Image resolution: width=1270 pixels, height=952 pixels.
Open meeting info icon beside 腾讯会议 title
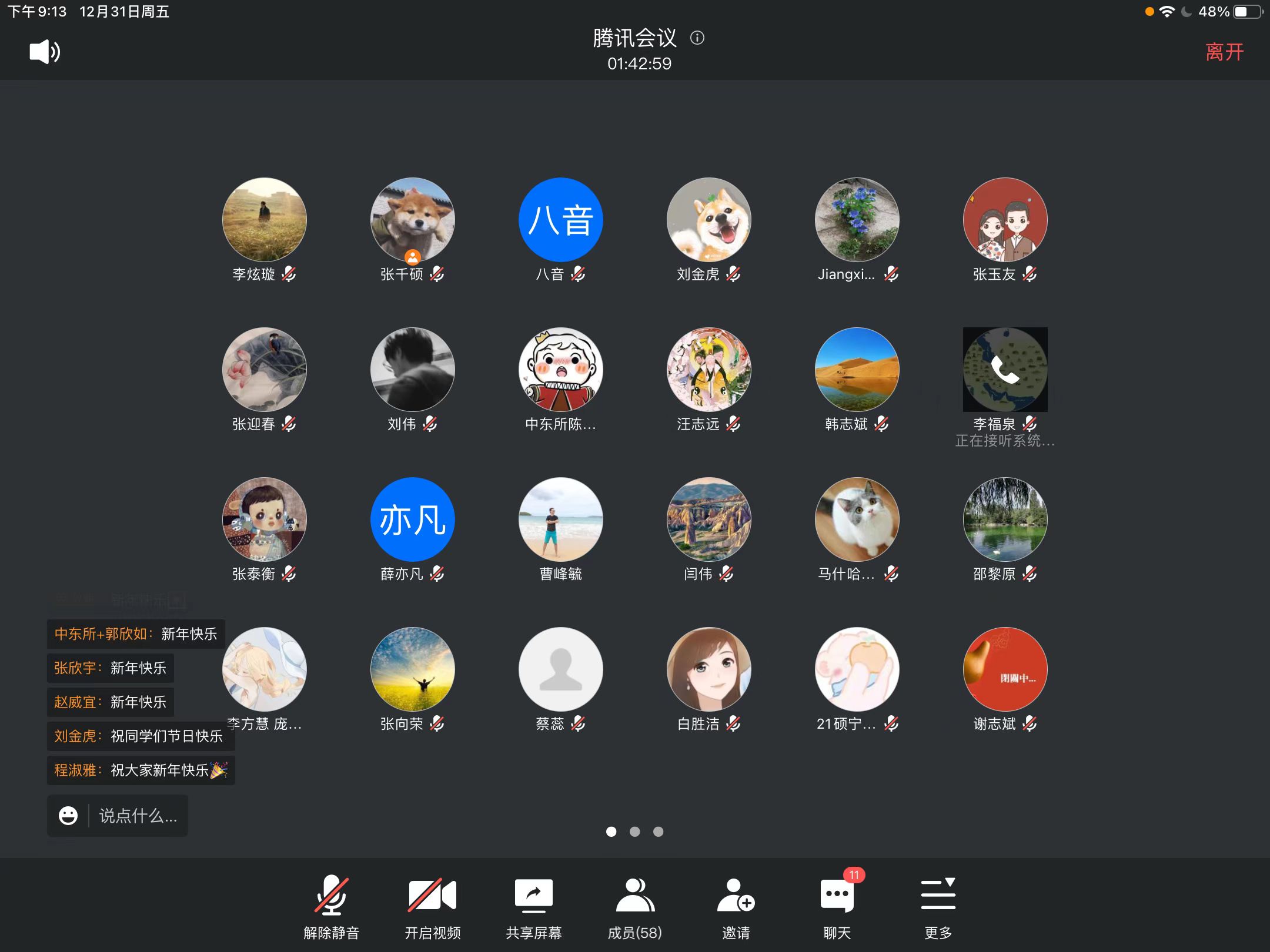[697, 38]
